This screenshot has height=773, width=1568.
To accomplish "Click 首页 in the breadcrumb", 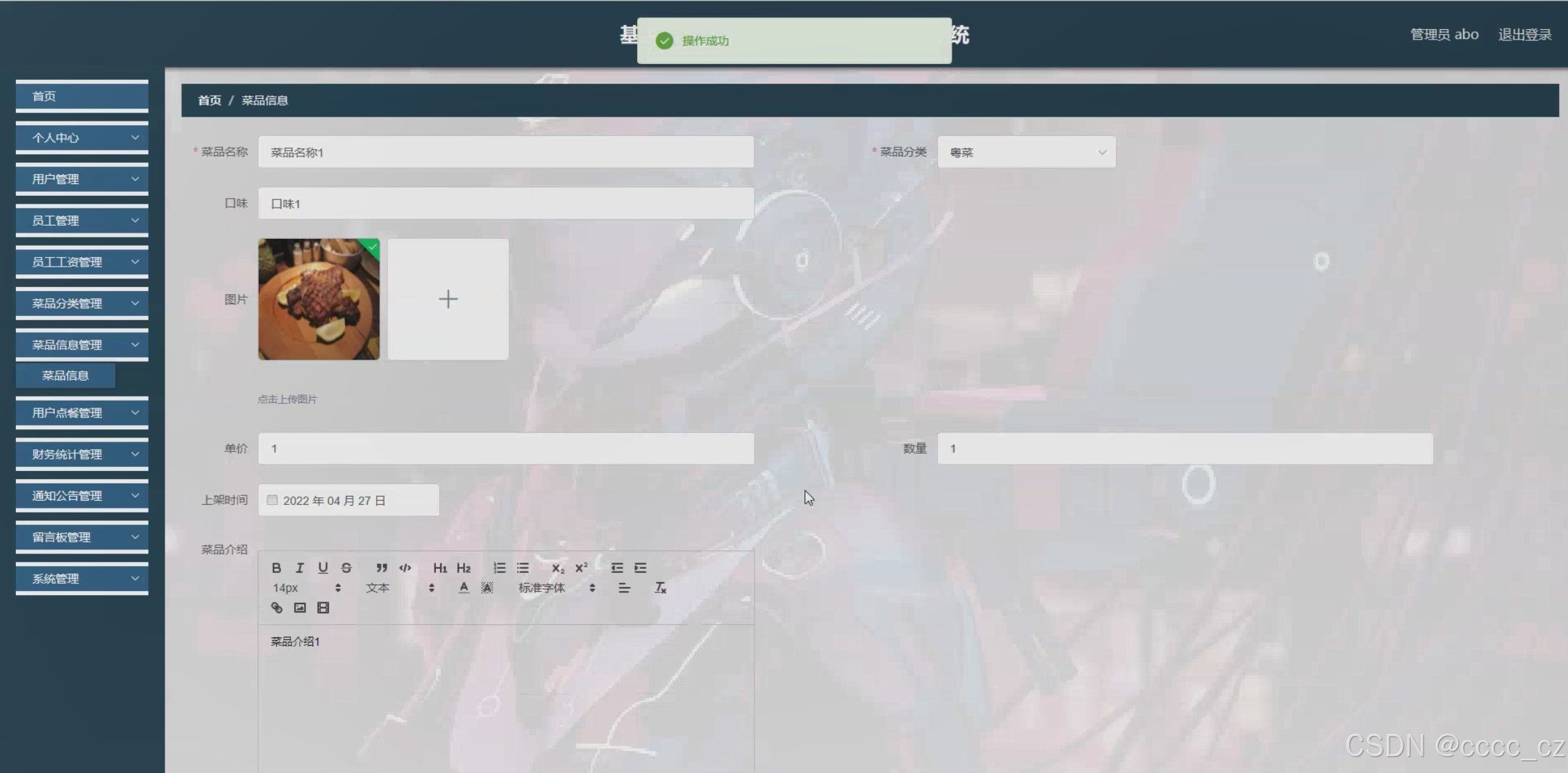I will [209, 100].
